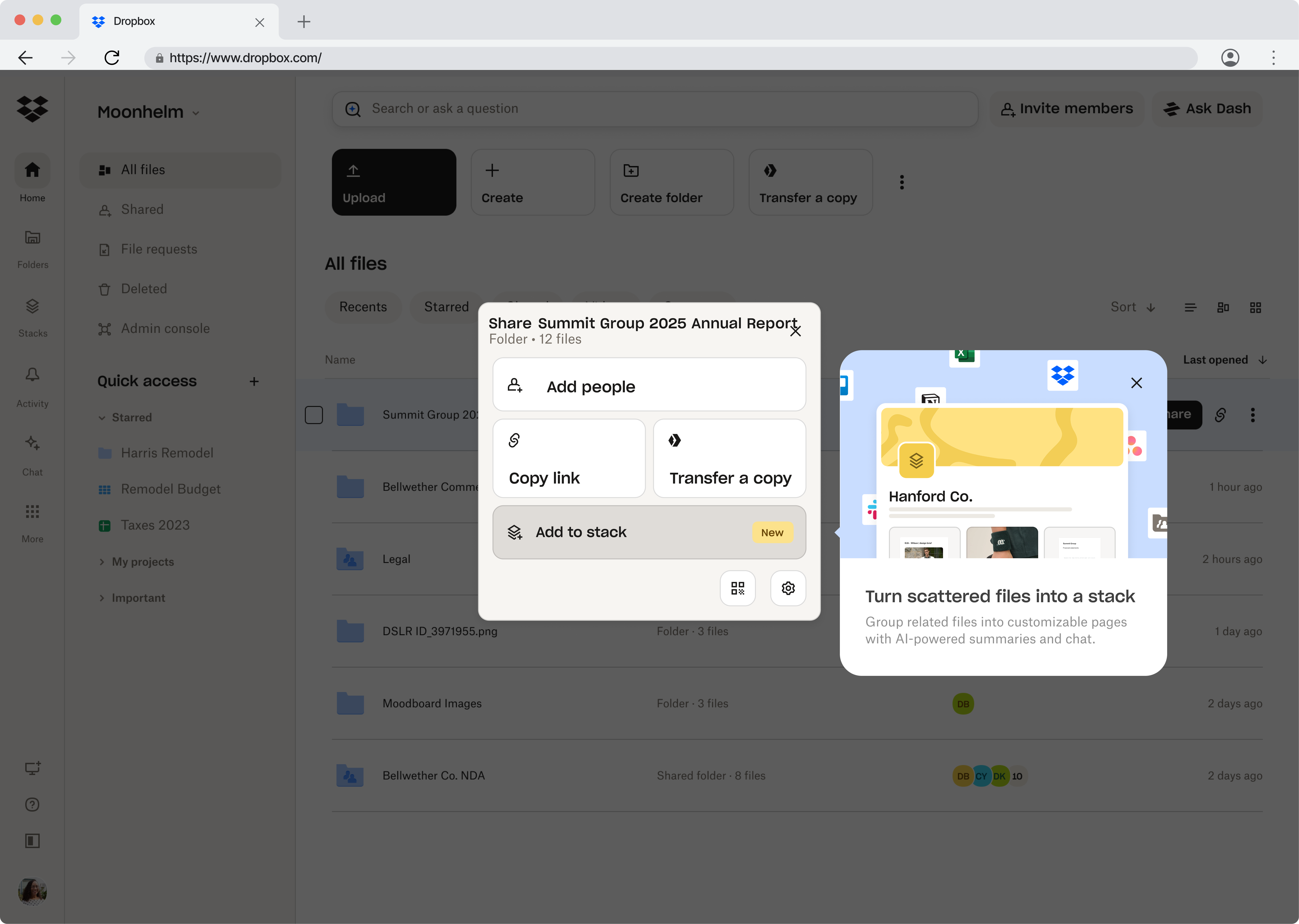This screenshot has width=1299, height=924.
Task: Click Copy link in share dialog
Action: (x=569, y=459)
